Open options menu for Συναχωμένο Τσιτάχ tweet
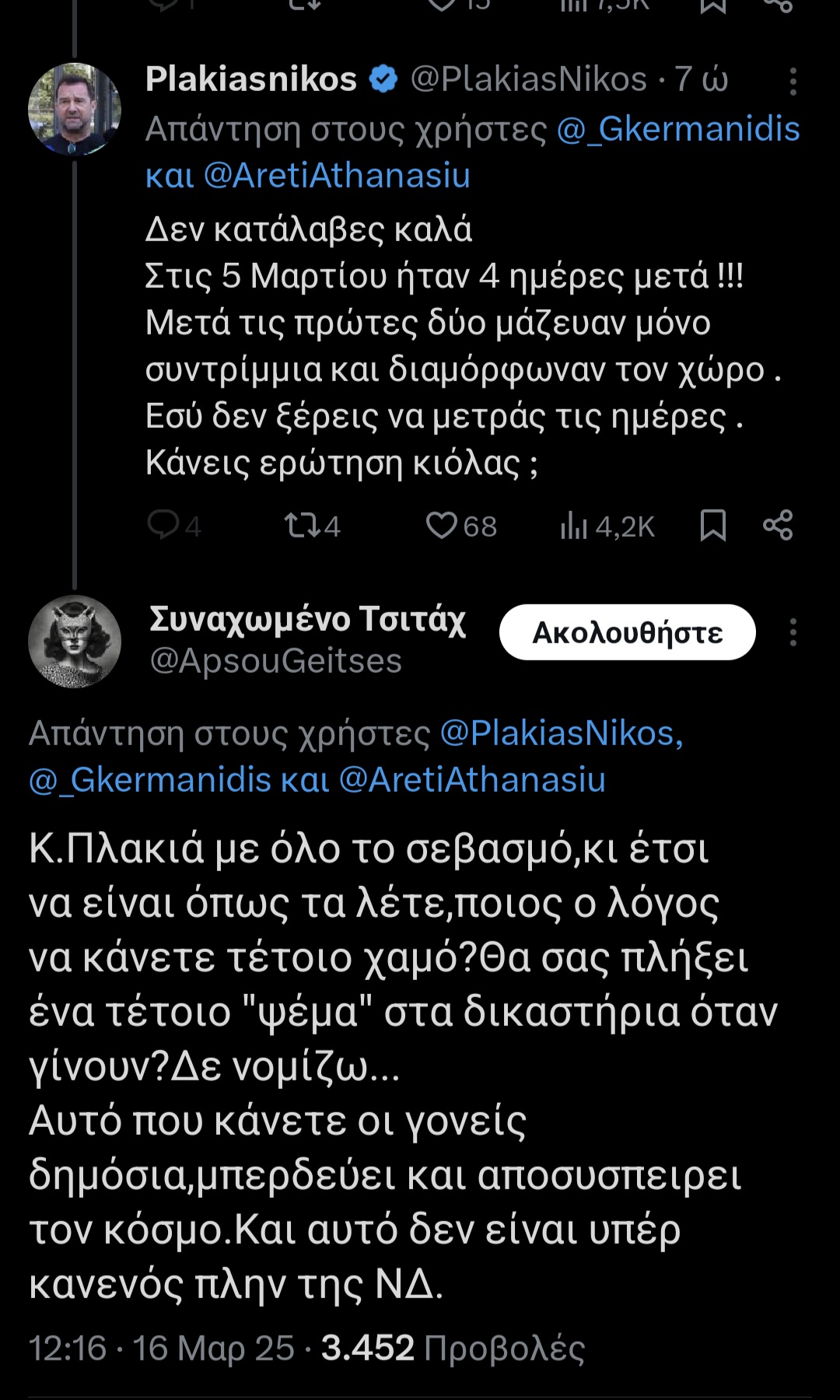840x1400 pixels. [793, 632]
